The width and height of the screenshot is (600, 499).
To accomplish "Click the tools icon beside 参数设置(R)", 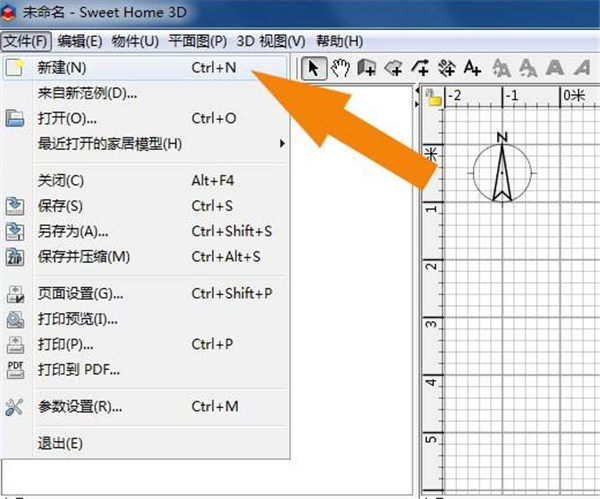I will coord(15,407).
